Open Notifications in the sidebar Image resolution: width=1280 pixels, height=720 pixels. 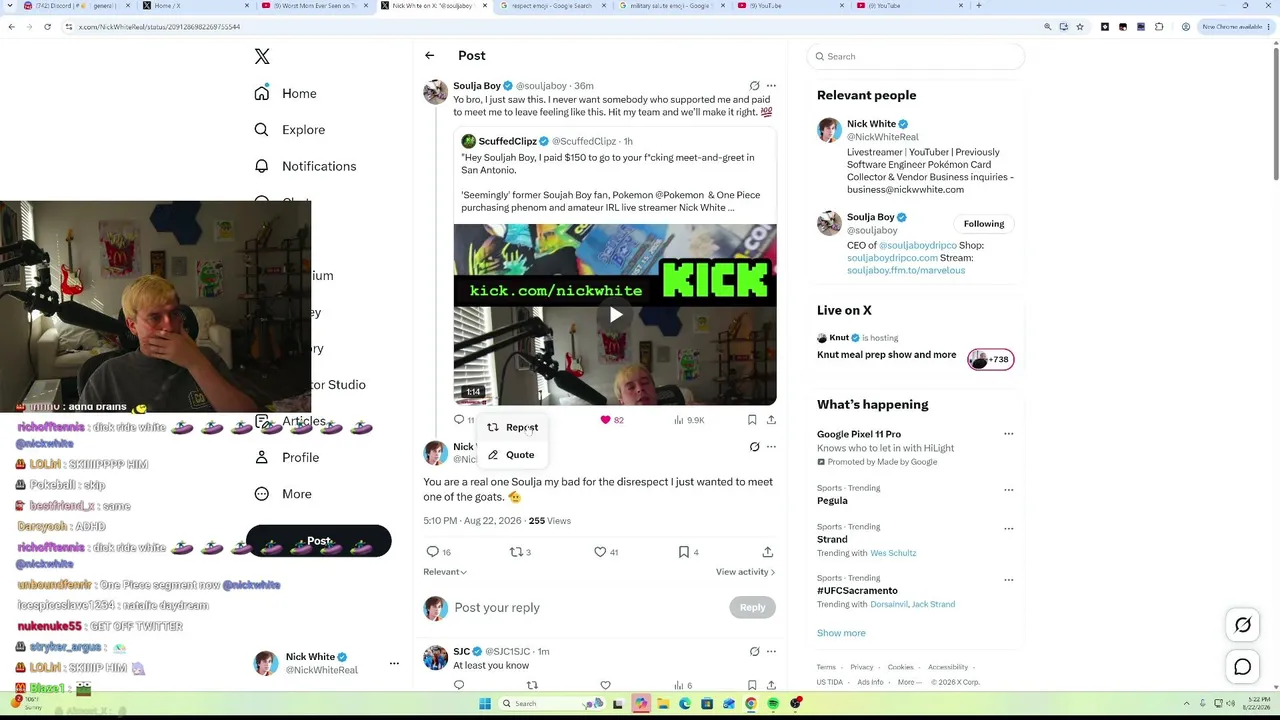click(x=305, y=166)
